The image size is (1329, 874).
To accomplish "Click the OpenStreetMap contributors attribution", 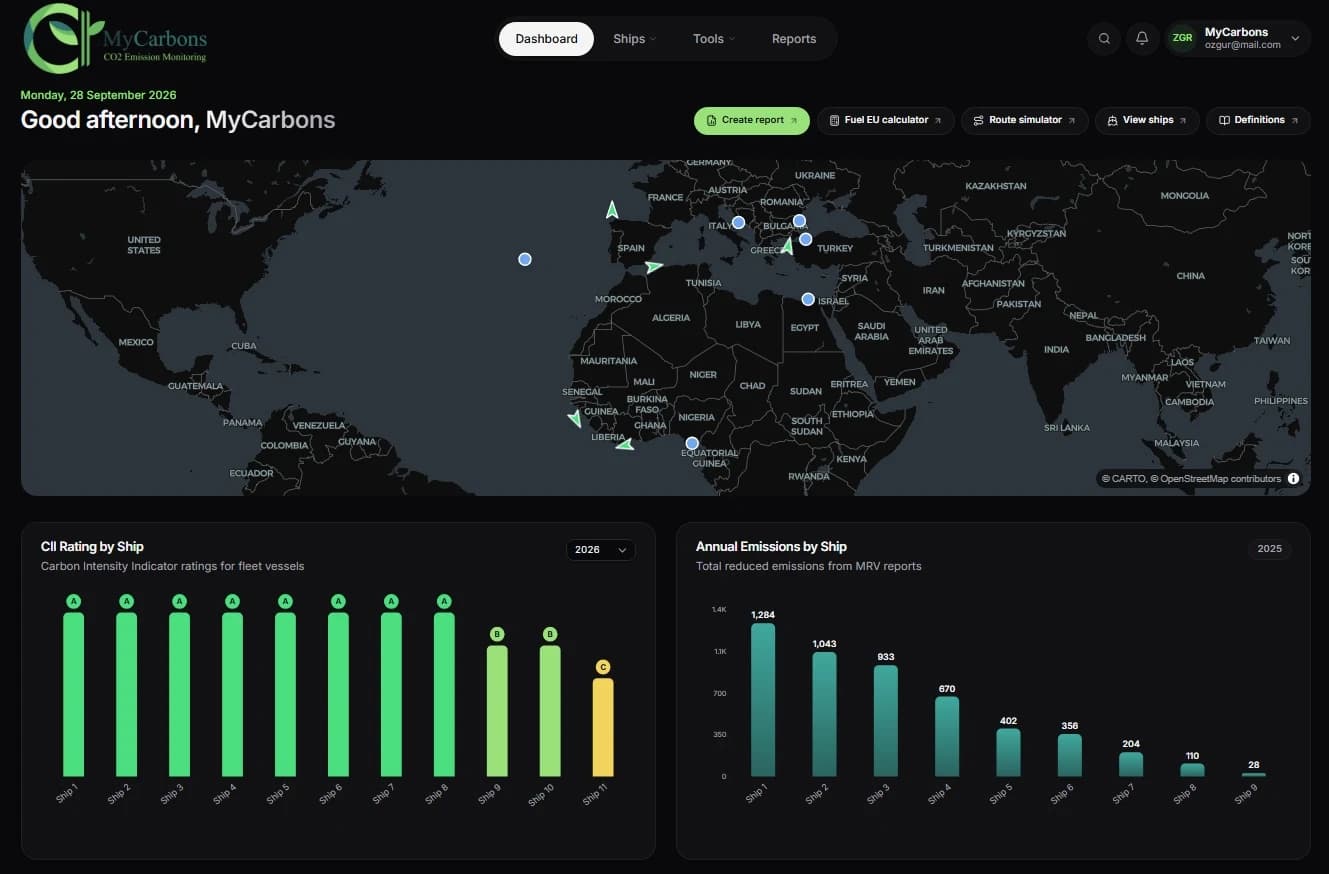I will click(1220, 479).
